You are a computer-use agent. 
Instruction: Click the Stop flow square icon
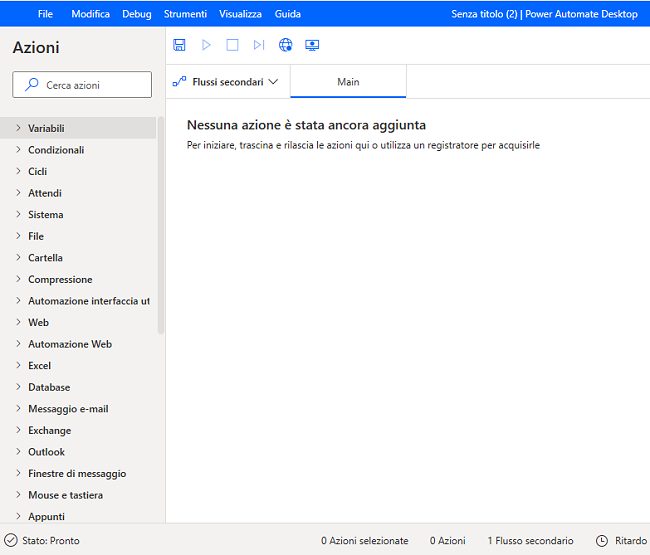point(232,45)
